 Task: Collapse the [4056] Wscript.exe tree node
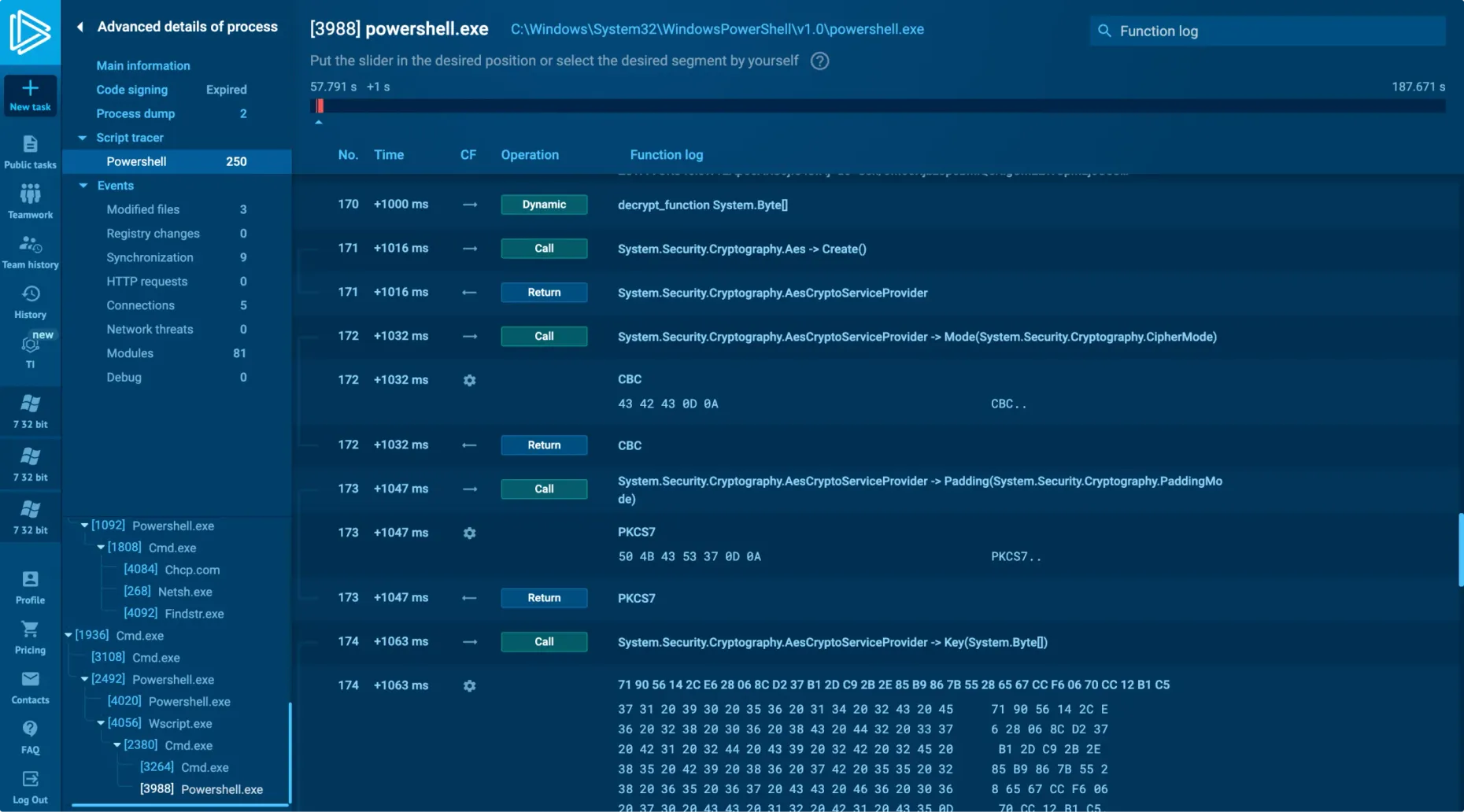101,723
